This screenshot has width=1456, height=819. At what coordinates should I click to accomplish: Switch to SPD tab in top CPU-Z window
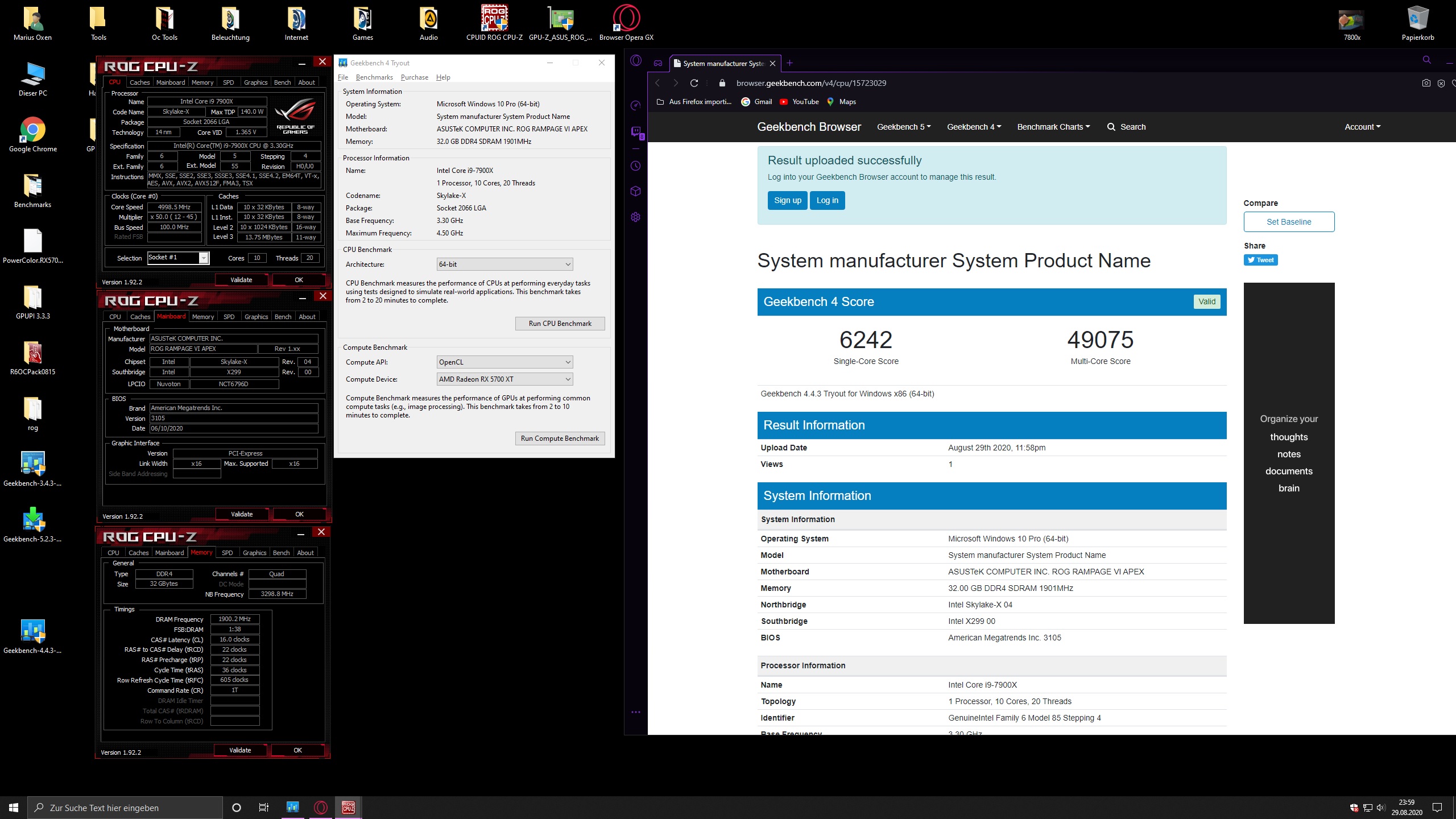228,82
